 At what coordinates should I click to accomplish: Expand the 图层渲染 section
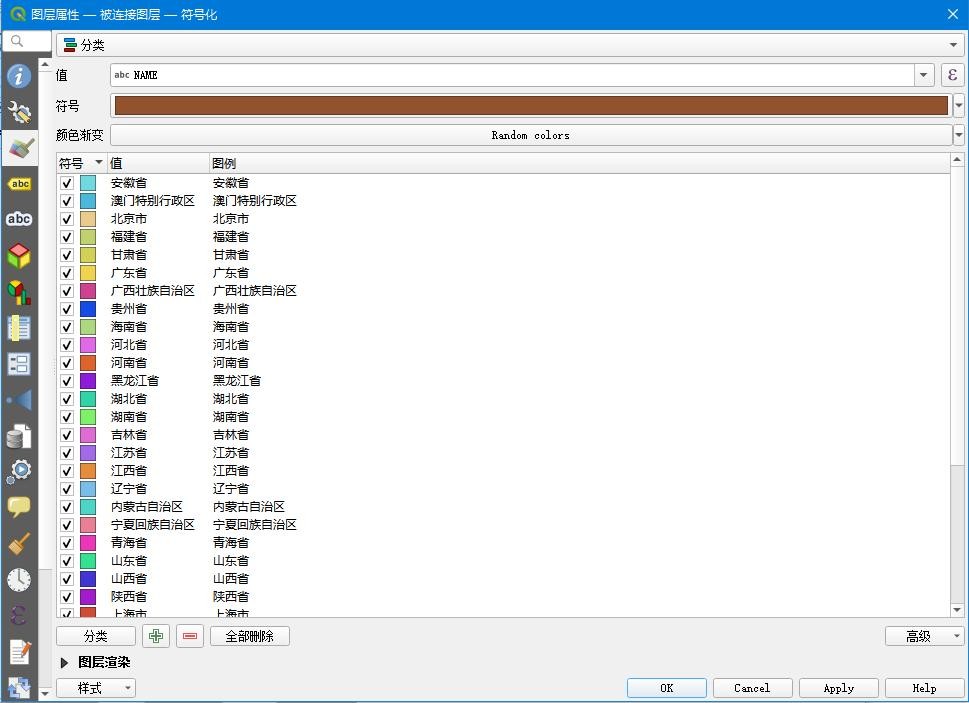point(65,662)
